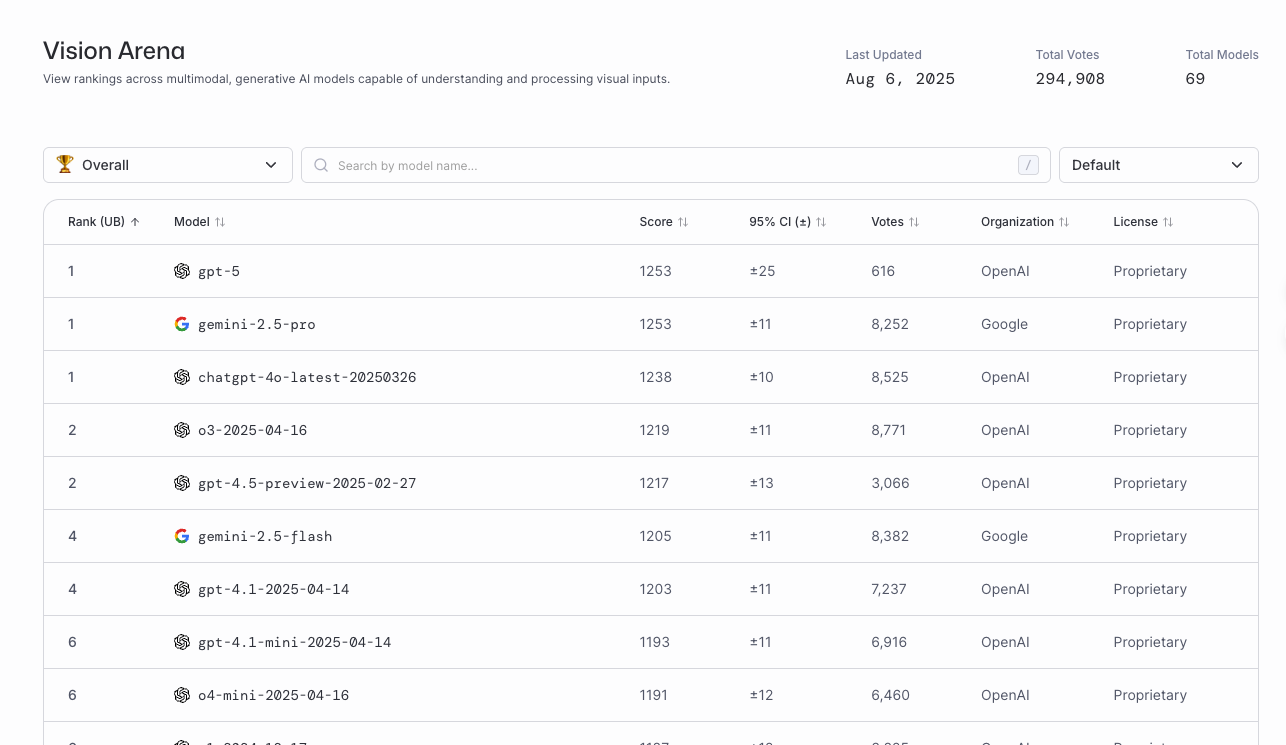Screen dimensions: 1286x745
Task: Click the Total Votes label
Action: tap(1067, 55)
